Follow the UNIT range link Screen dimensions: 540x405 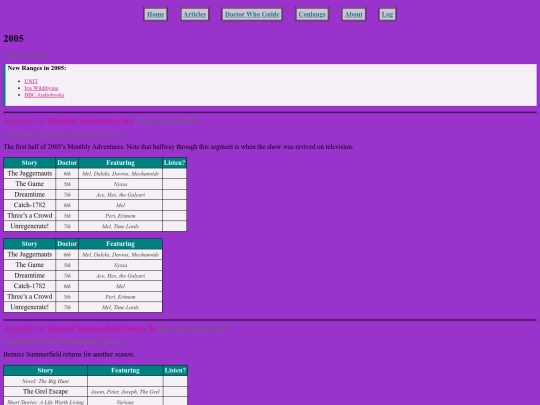(31, 81)
